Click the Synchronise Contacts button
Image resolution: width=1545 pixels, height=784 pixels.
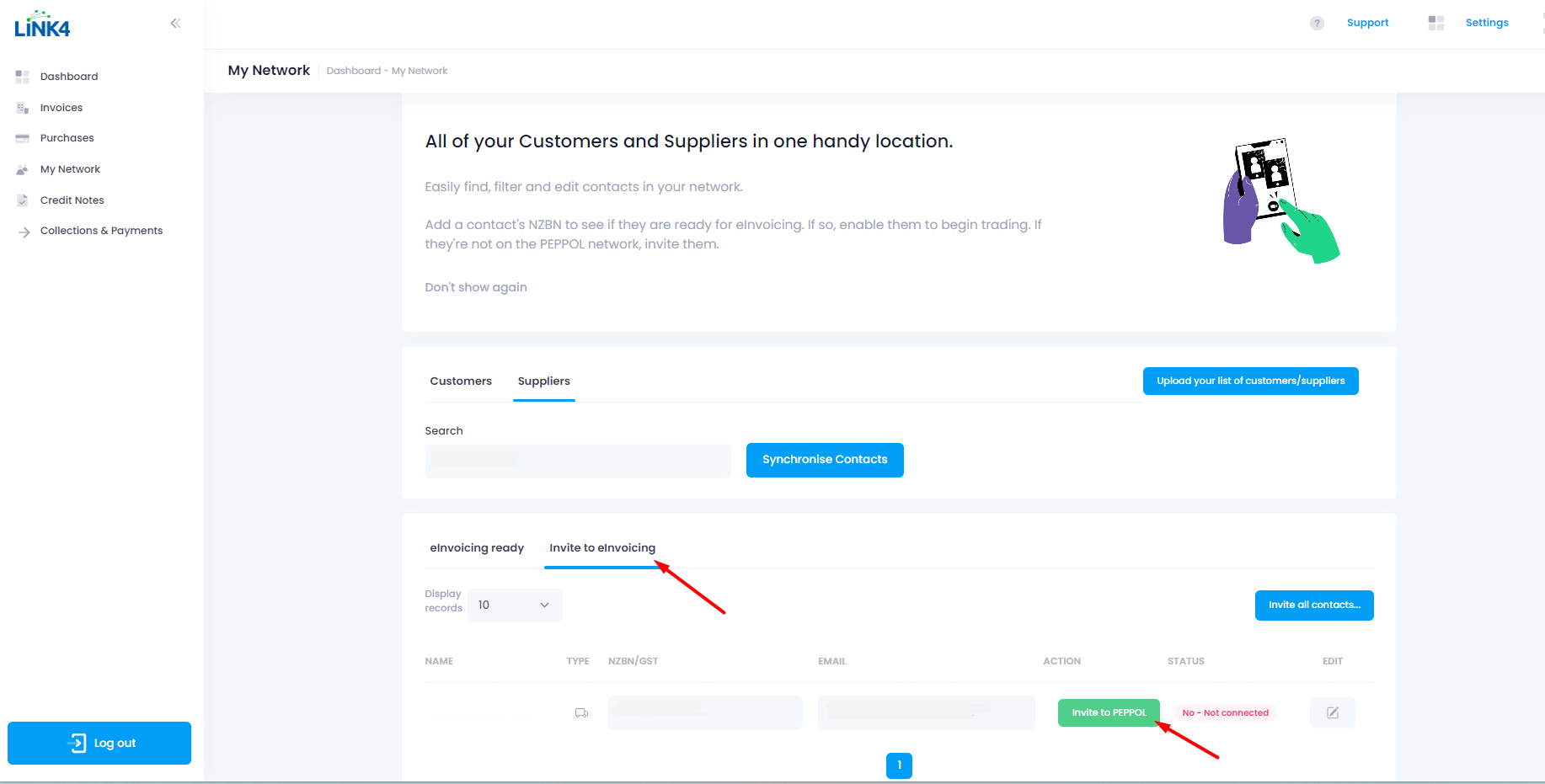(x=825, y=460)
